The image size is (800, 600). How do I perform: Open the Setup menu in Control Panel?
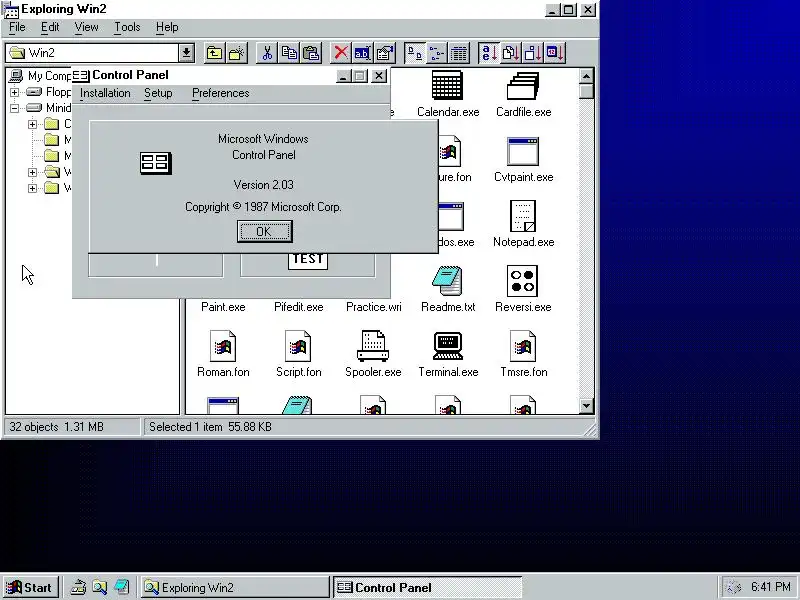tap(158, 93)
